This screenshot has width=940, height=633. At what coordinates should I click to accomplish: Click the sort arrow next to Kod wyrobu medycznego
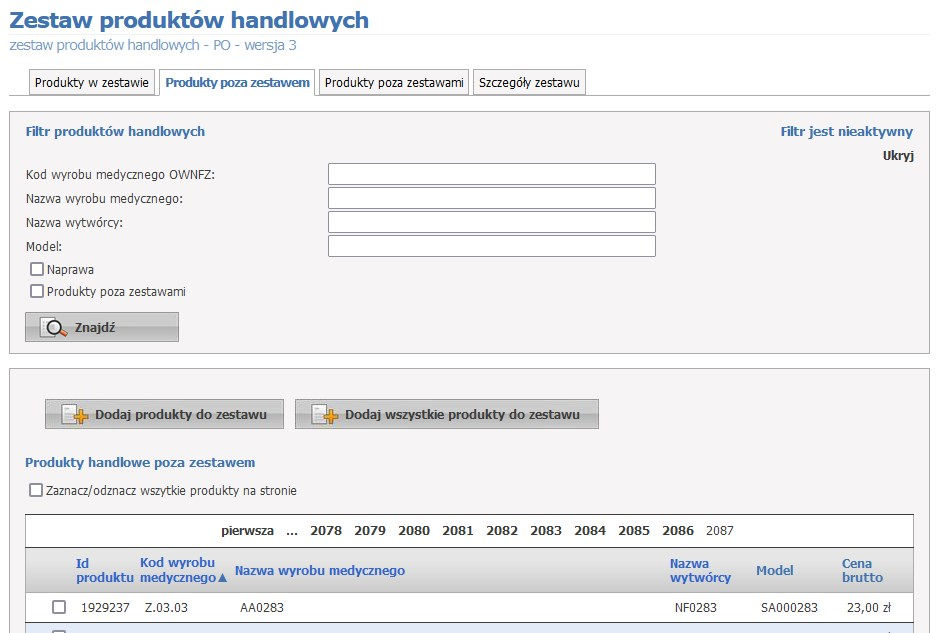click(x=223, y=578)
